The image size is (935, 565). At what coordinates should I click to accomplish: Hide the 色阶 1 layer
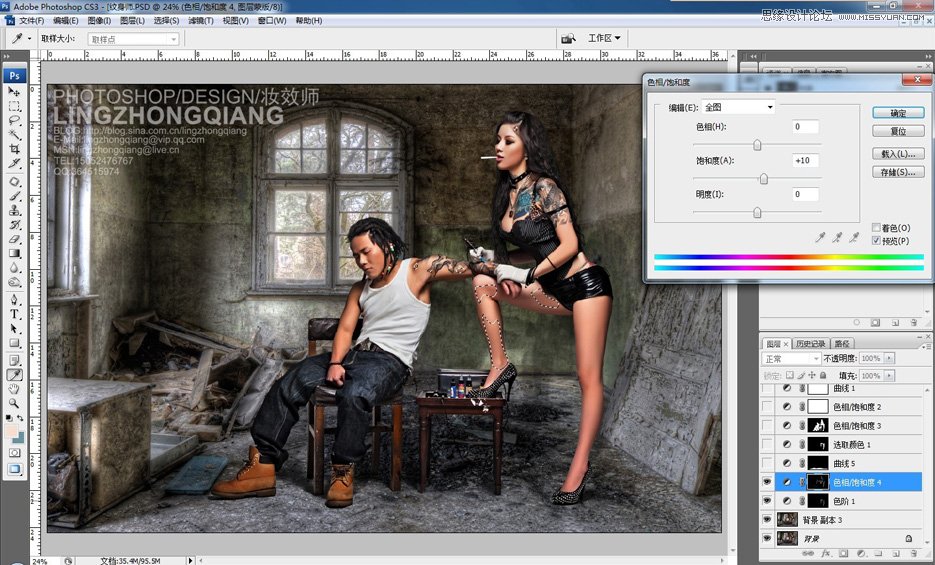tap(768, 501)
